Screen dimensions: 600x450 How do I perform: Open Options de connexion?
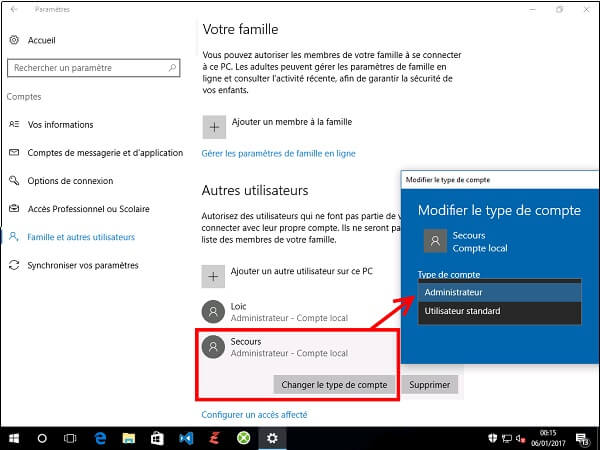[x=70, y=181]
